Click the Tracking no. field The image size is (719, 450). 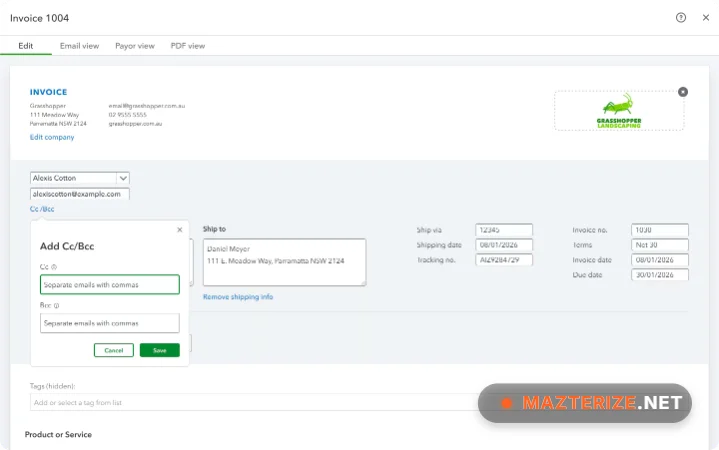tap(504, 260)
